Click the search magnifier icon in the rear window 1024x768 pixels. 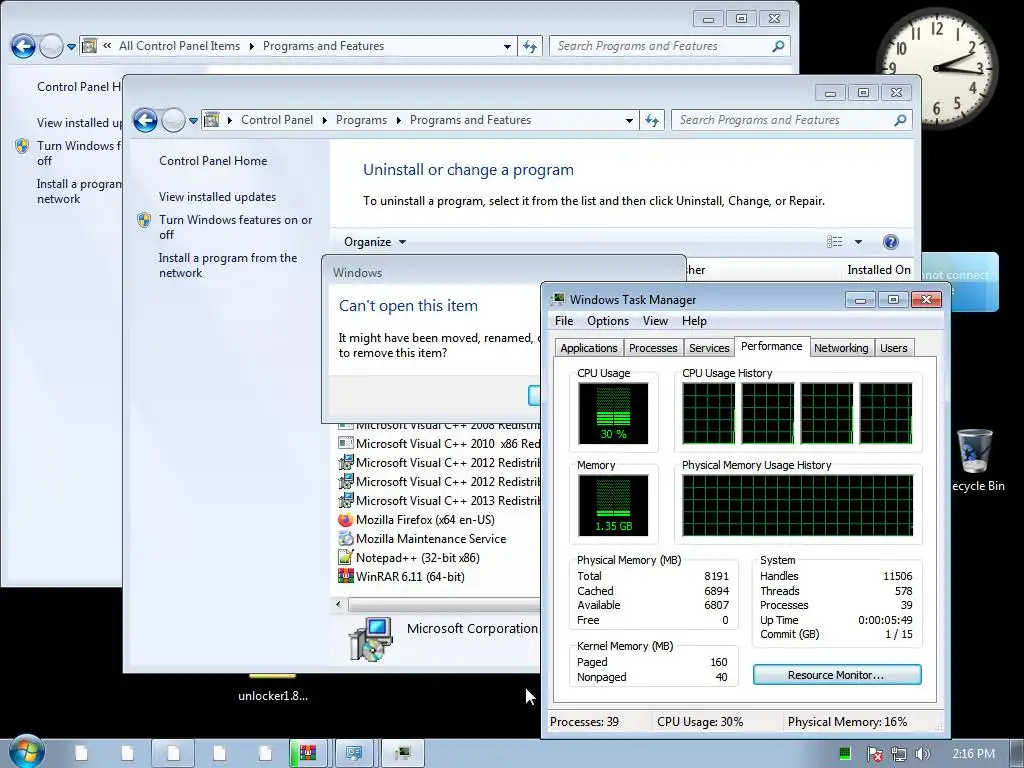[x=778, y=46]
